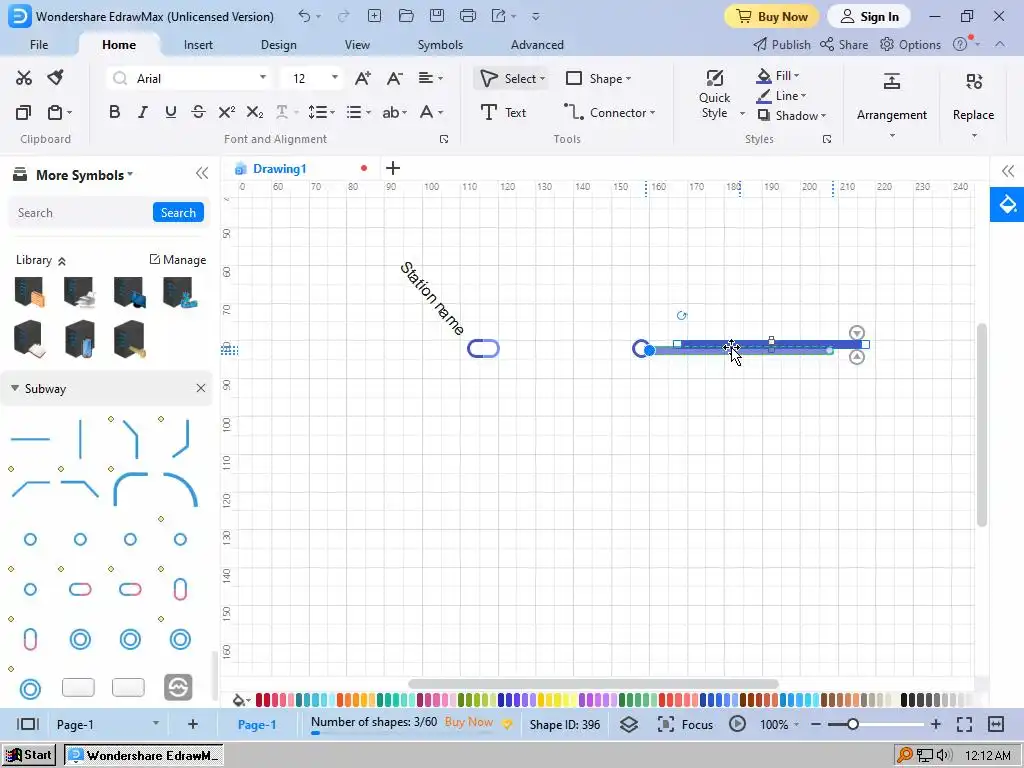Click the Cut scissors icon

pyautogui.click(x=24, y=78)
